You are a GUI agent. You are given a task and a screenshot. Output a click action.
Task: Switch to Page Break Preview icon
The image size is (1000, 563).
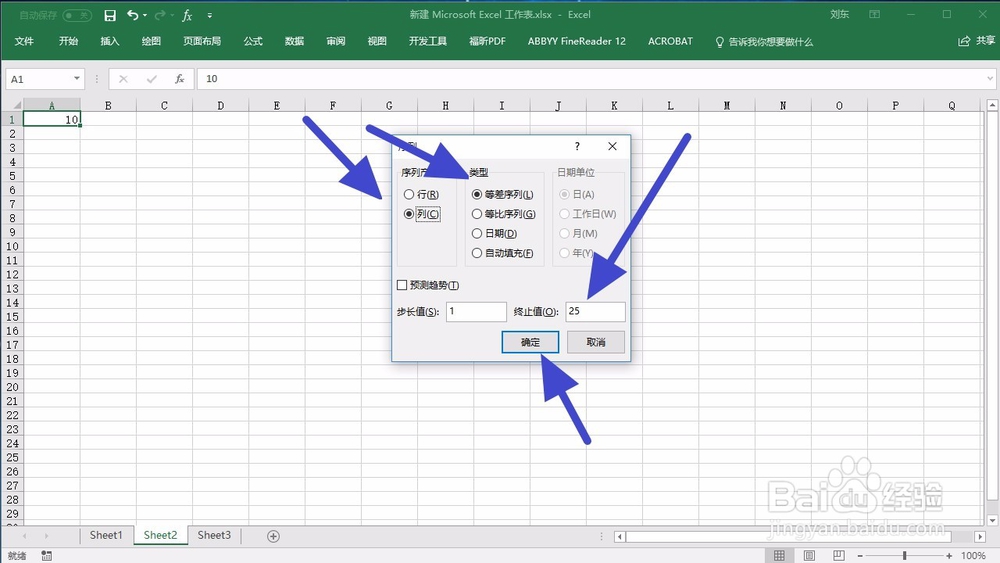(x=839, y=556)
